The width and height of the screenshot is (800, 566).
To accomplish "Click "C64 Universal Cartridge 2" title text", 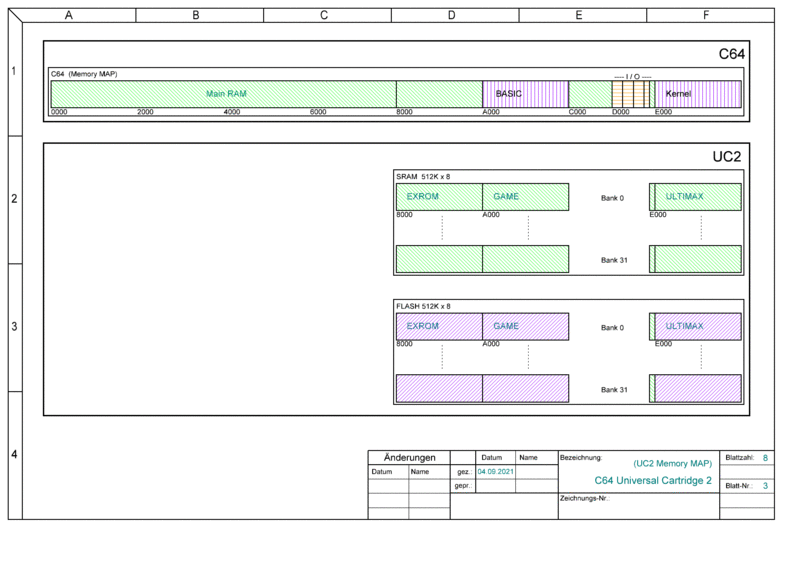I will [653, 481].
